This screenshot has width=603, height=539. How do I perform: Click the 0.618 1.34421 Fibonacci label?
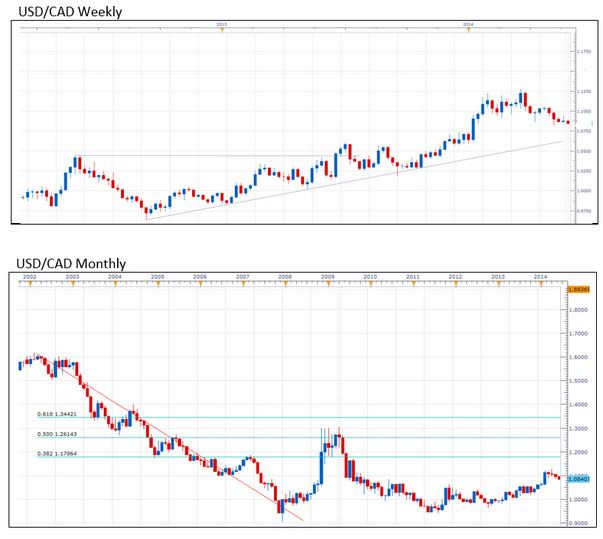[57, 414]
